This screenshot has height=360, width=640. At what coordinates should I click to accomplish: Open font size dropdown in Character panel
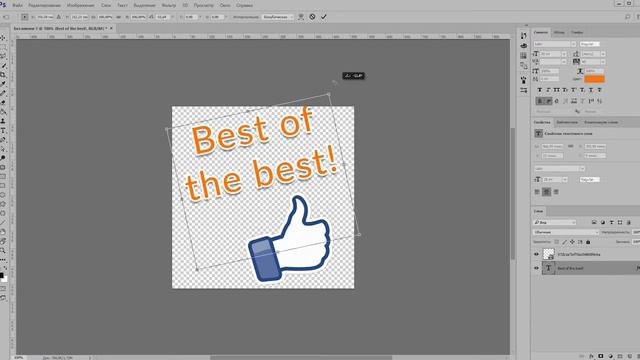(564, 54)
